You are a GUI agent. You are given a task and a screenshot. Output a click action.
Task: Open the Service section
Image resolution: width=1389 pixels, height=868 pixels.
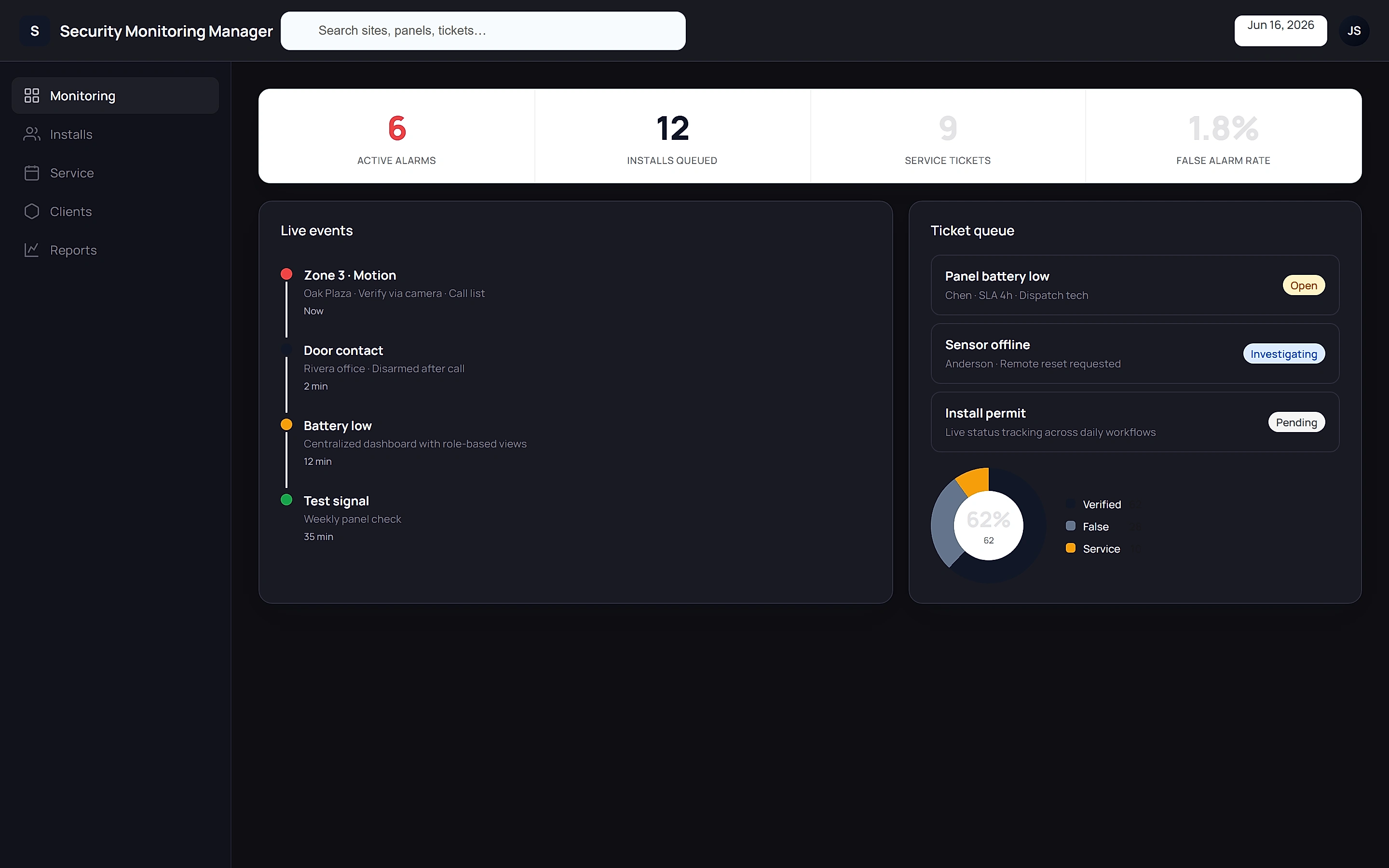[115, 173]
